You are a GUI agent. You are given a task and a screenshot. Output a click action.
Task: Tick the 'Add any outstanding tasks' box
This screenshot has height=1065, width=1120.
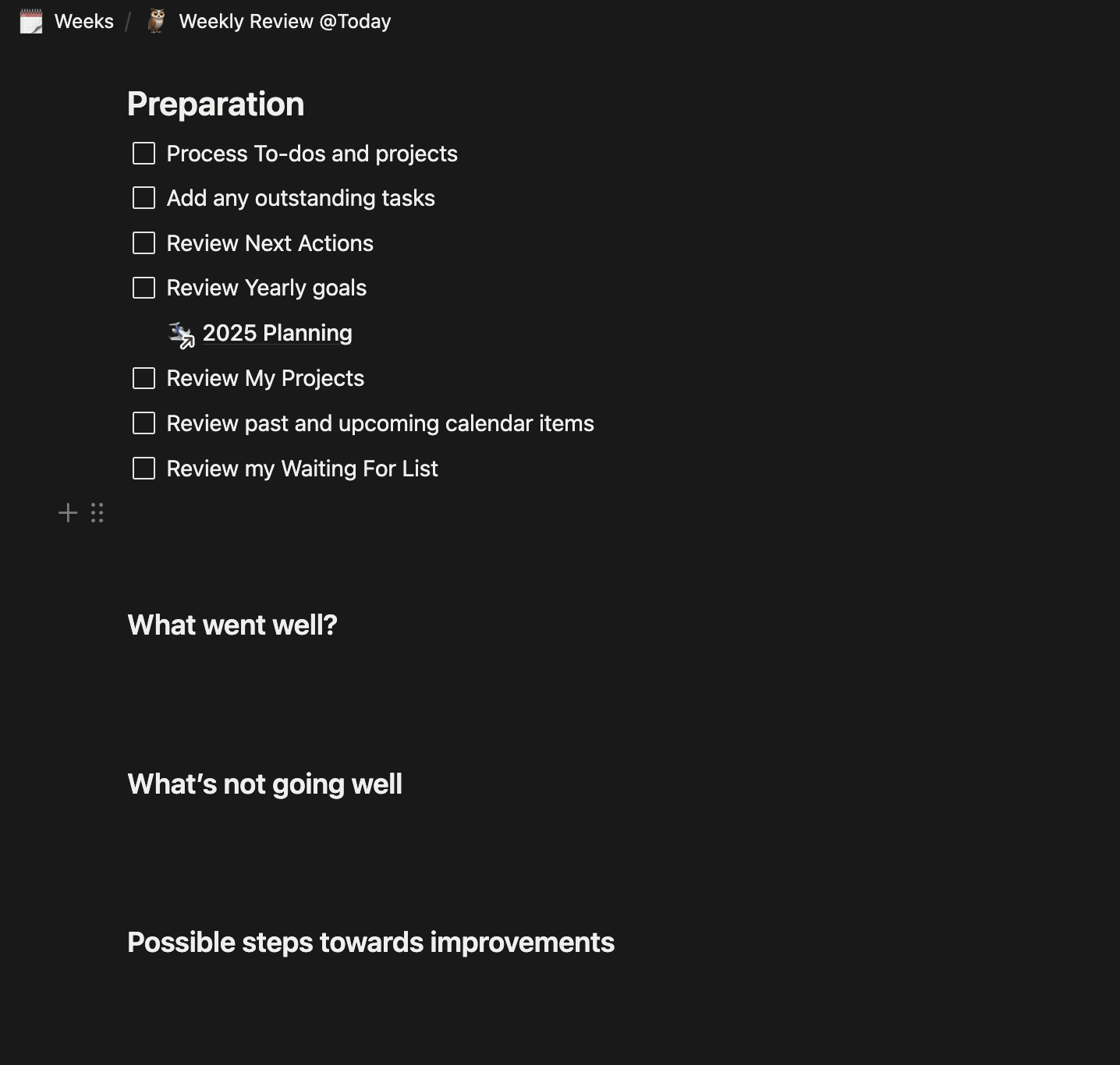tap(144, 198)
